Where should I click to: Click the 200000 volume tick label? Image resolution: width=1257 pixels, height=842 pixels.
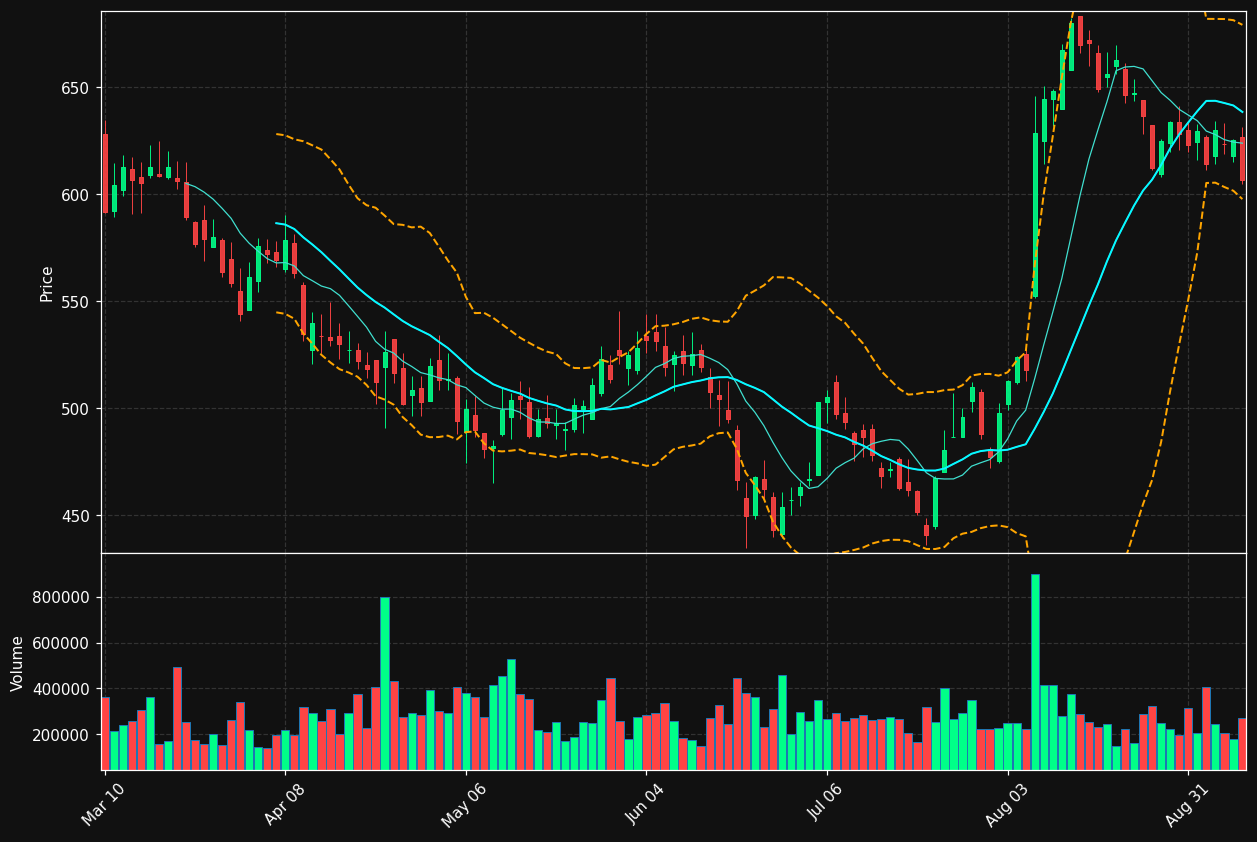(x=62, y=735)
